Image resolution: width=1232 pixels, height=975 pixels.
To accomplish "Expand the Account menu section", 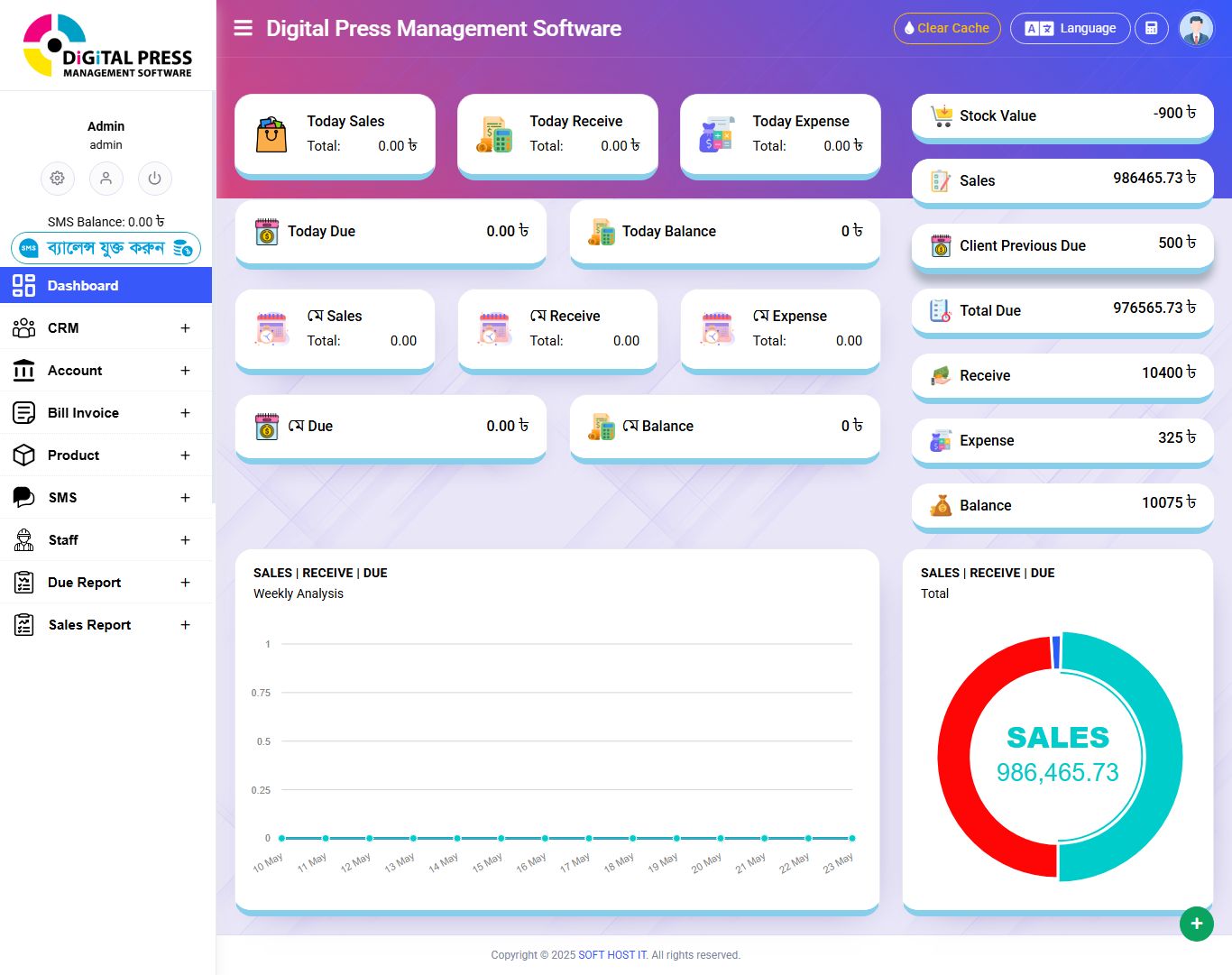I will [185, 370].
